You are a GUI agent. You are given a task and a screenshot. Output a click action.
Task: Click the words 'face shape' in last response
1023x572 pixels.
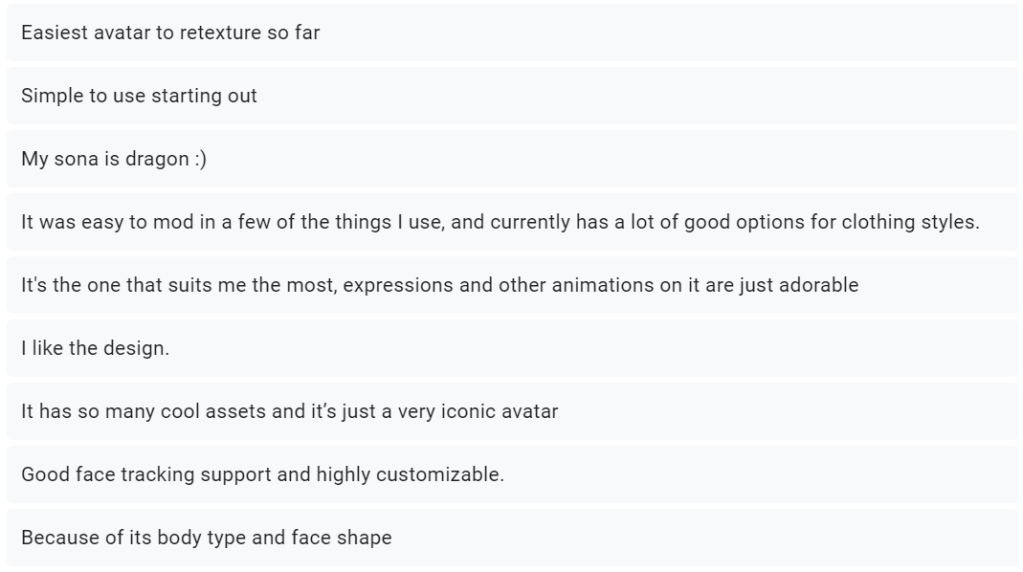341,537
